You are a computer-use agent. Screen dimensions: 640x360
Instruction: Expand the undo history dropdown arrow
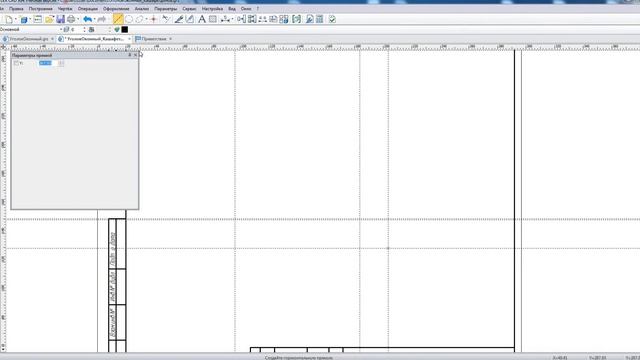click(x=94, y=19)
